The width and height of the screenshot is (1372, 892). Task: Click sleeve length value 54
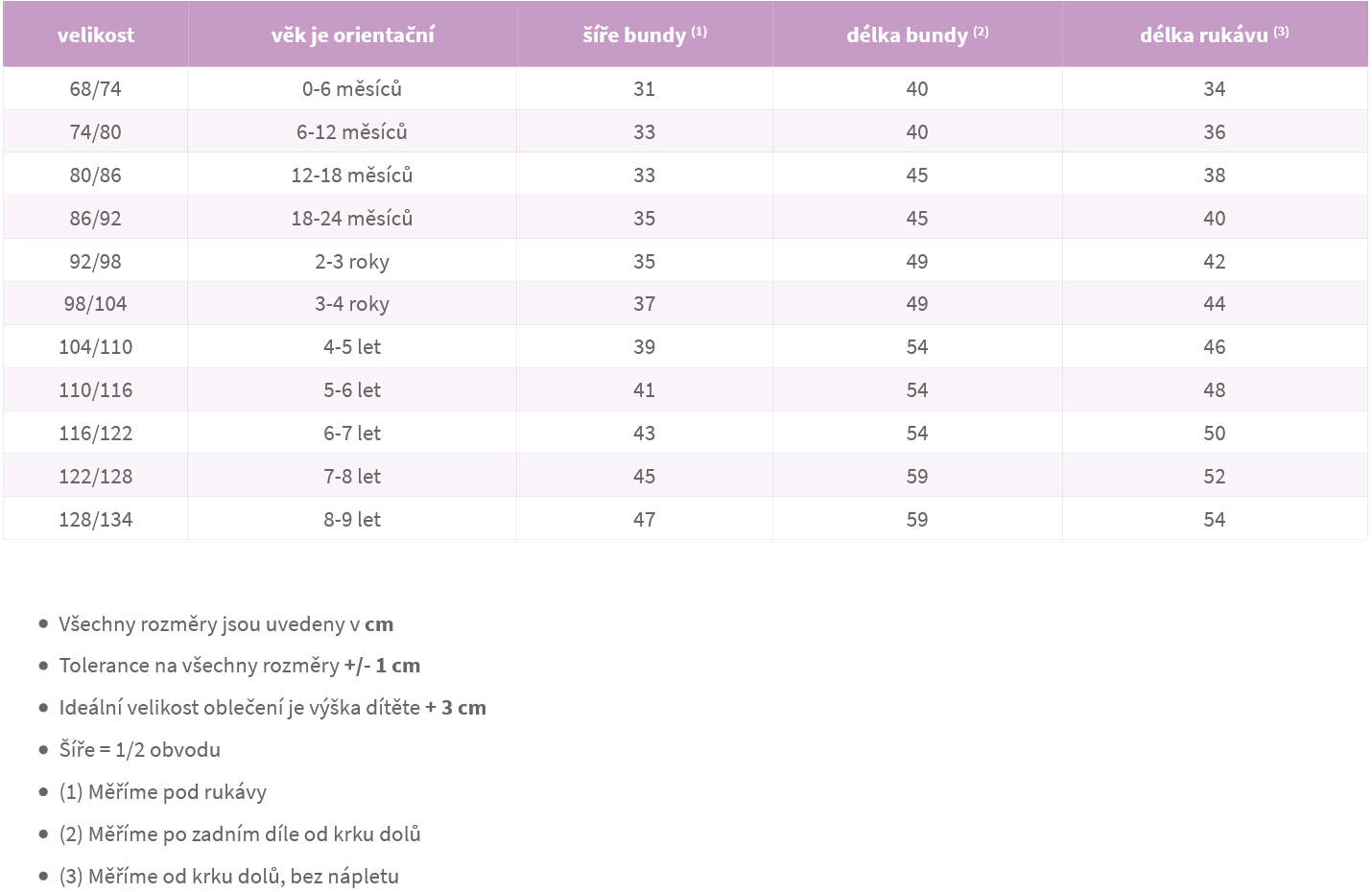pos(1215,519)
